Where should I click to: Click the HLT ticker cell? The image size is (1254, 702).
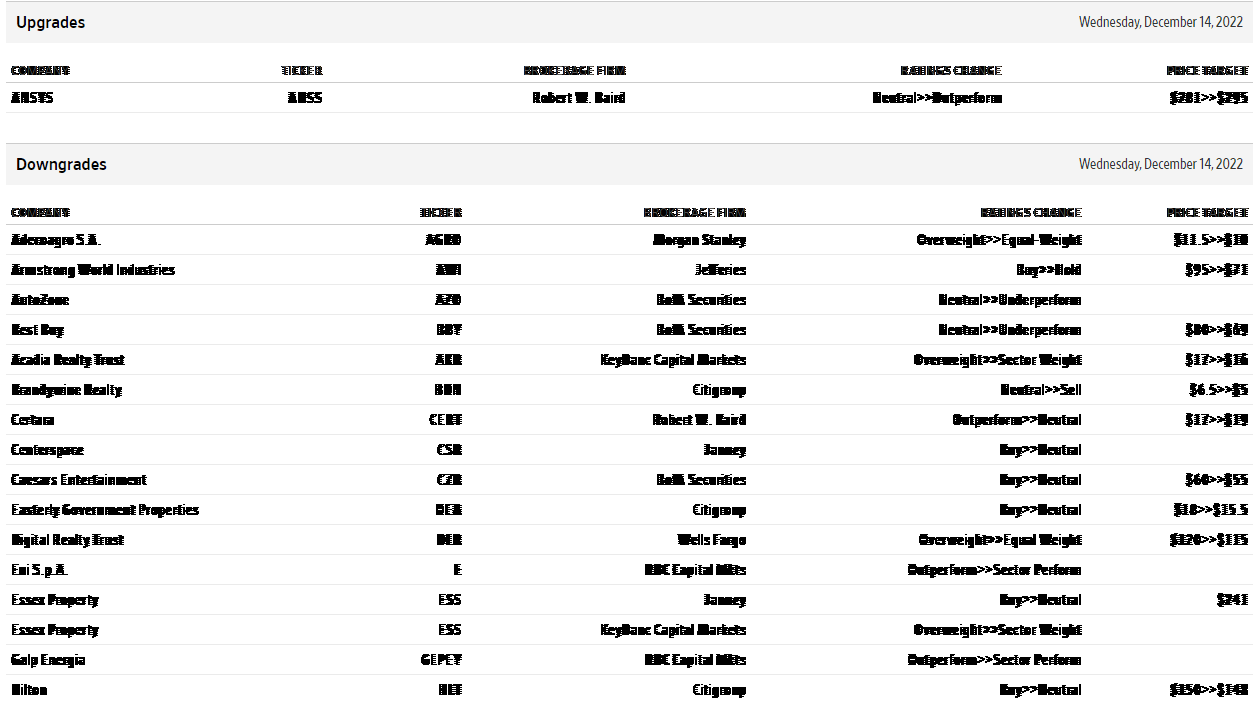pyautogui.click(x=450, y=690)
